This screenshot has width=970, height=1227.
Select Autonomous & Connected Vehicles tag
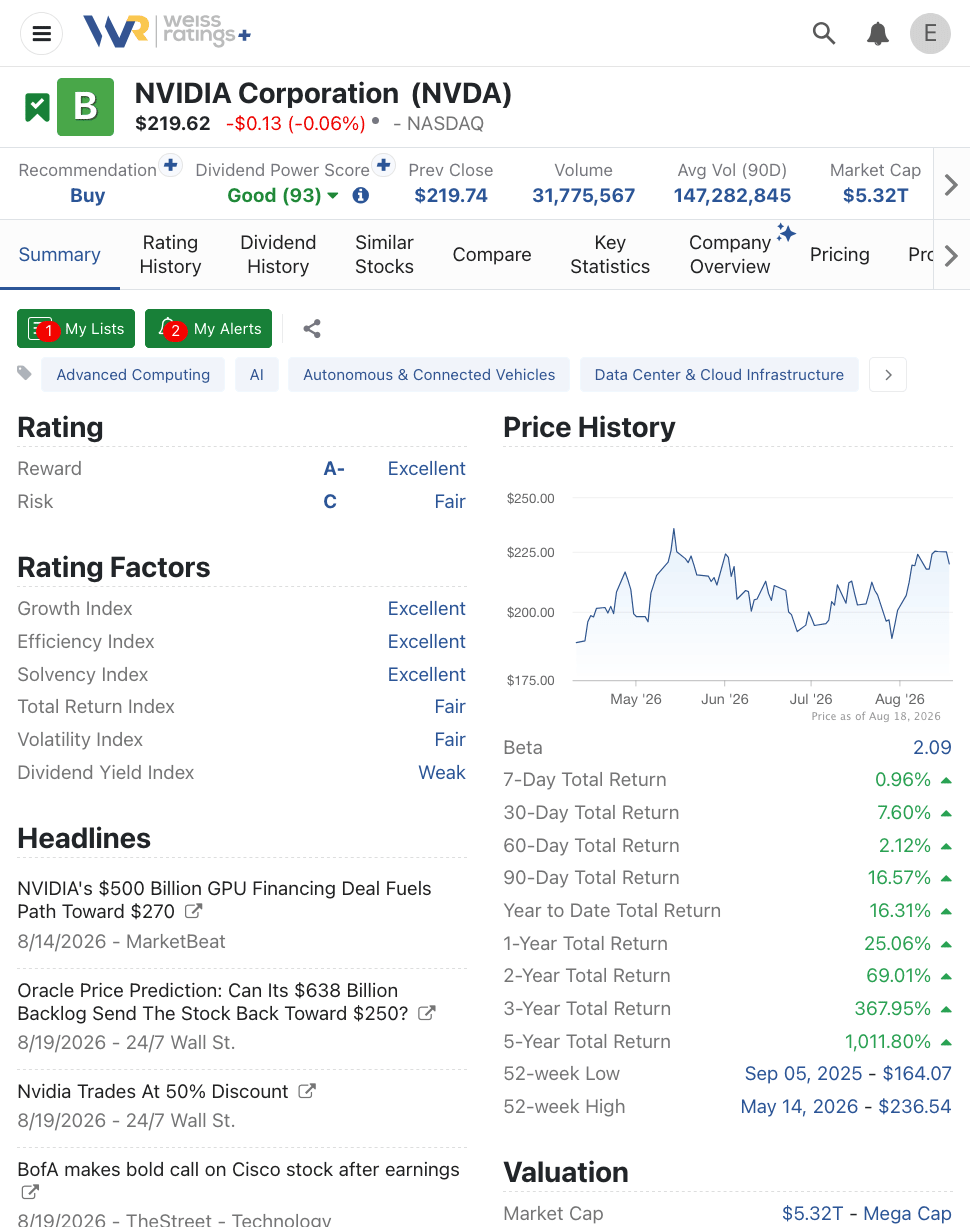coord(429,375)
